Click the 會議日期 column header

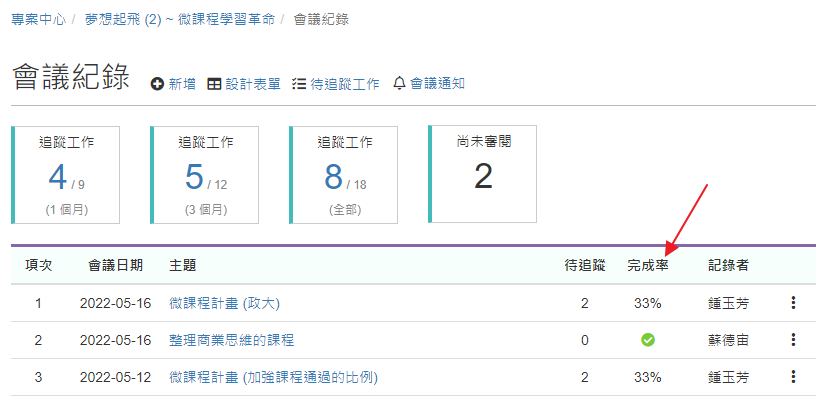(115, 266)
